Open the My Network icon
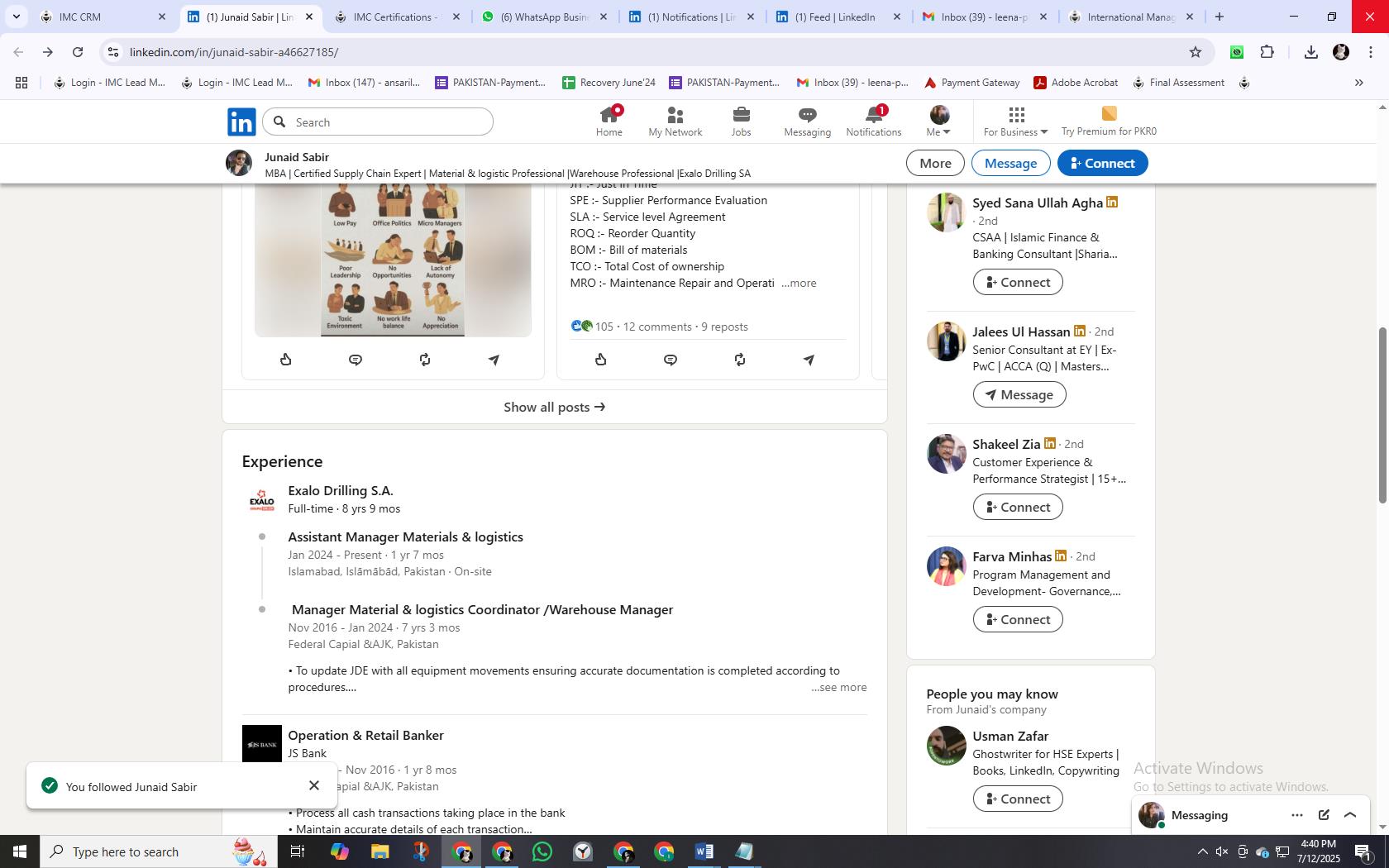The image size is (1389, 868). 675,122
